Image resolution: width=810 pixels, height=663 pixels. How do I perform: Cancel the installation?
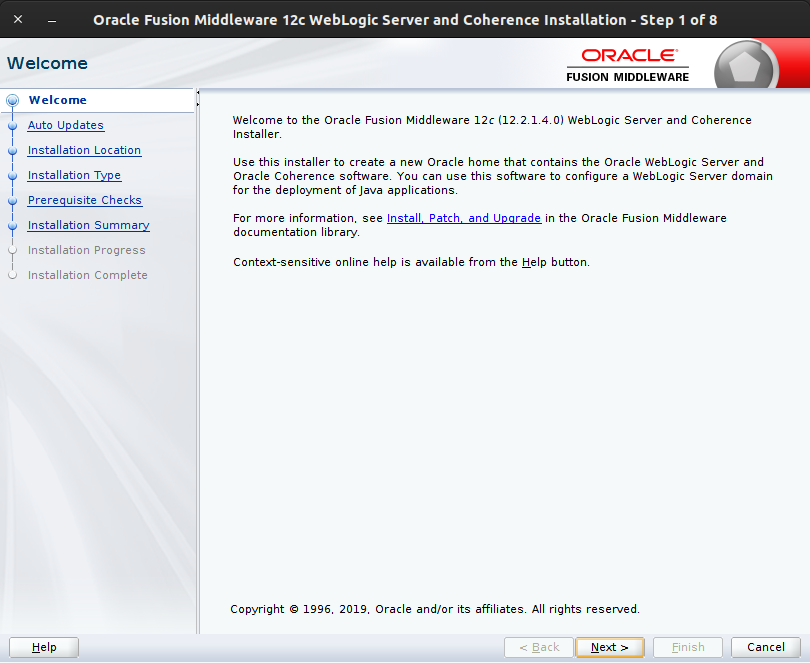[x=766, y=647]
